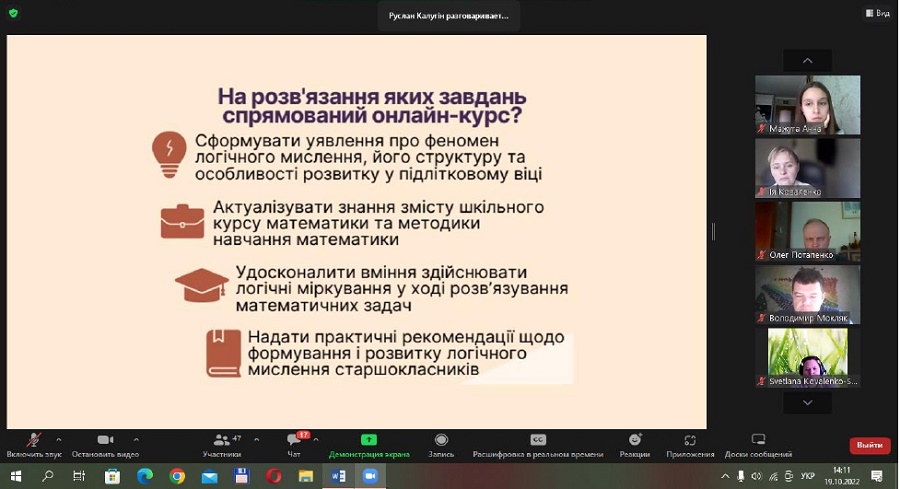This screenshot has width=900, height=489.
Task: Expand the arrow beside Участники
Action: [x=257, y=439]
